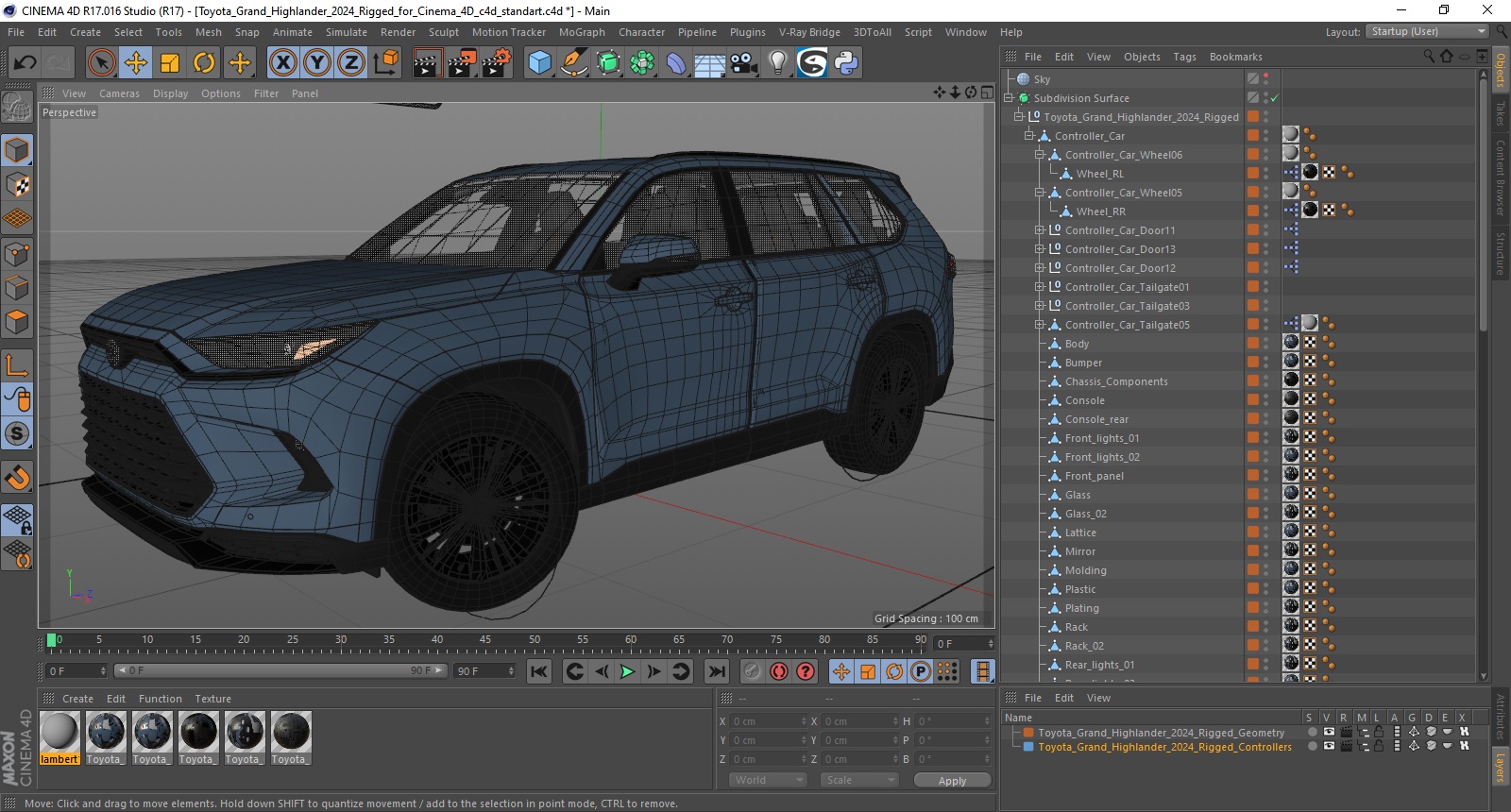Click the Floor grid object icon
This screenshot has height=812, width=1511.
click(x=709, y=63)
